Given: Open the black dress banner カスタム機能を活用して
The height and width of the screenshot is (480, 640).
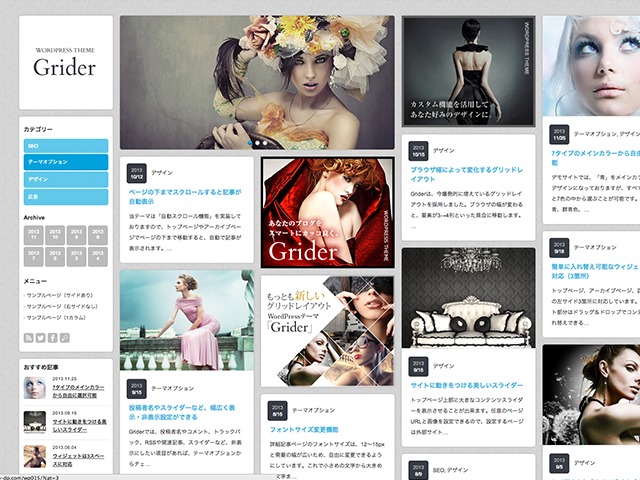Looking at the screenshot, I should pyautogui.click(x=468, y=71).
